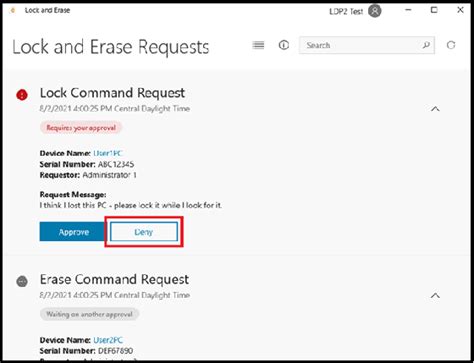Click the 'Requires your approval' status badge
Screen dimensions: 474x363
click(x=81, y=128)
